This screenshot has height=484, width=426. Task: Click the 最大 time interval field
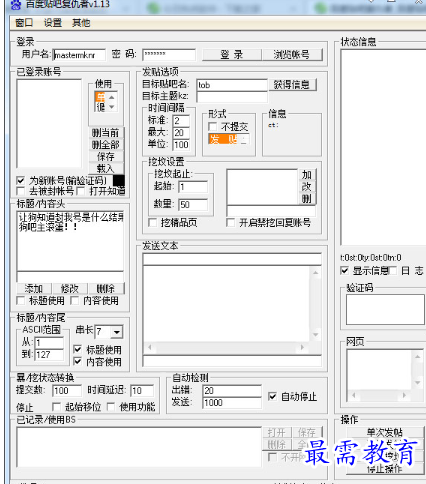pyautogui.click(x=181, y=133)
